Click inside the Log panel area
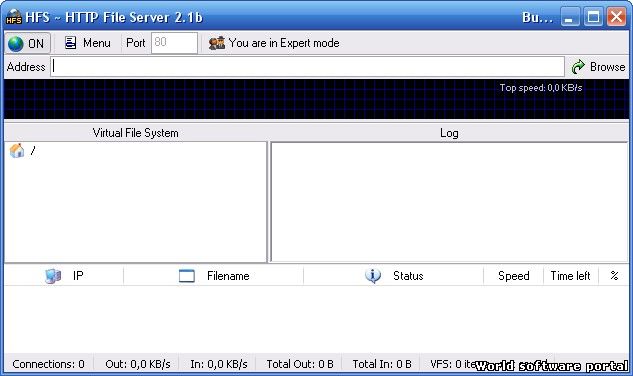 [x=449, y=202]
